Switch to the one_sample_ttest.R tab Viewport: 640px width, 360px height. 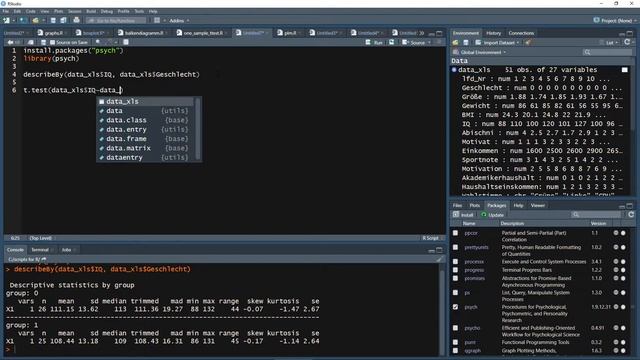pos(203,33)
